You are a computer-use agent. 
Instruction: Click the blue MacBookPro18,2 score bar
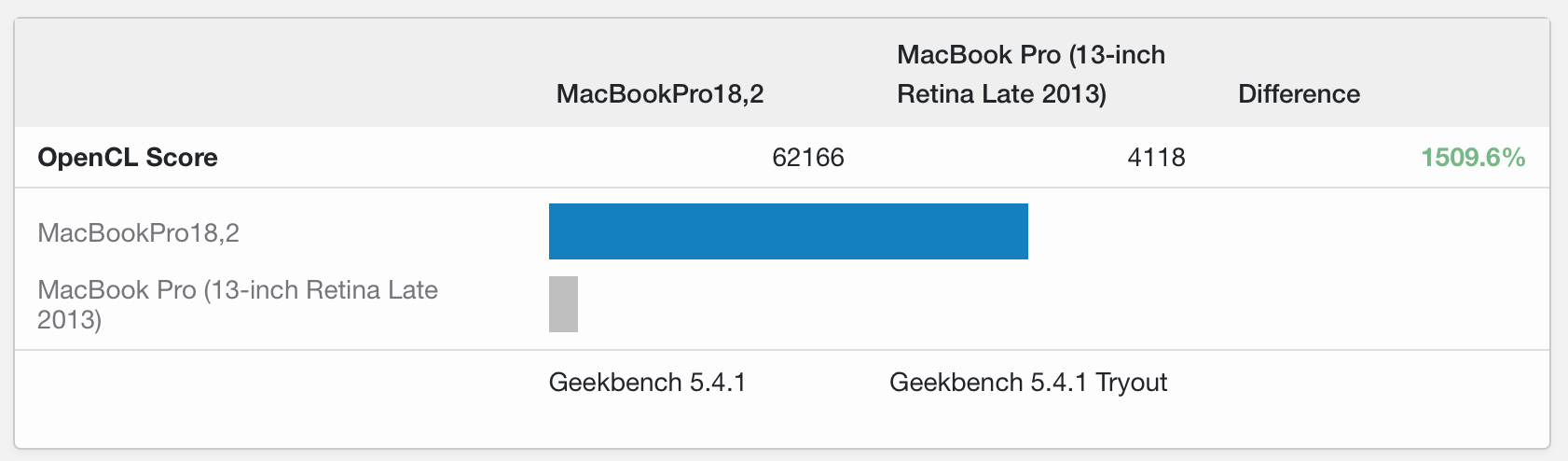pyautogui.click(x=788, y=231)
